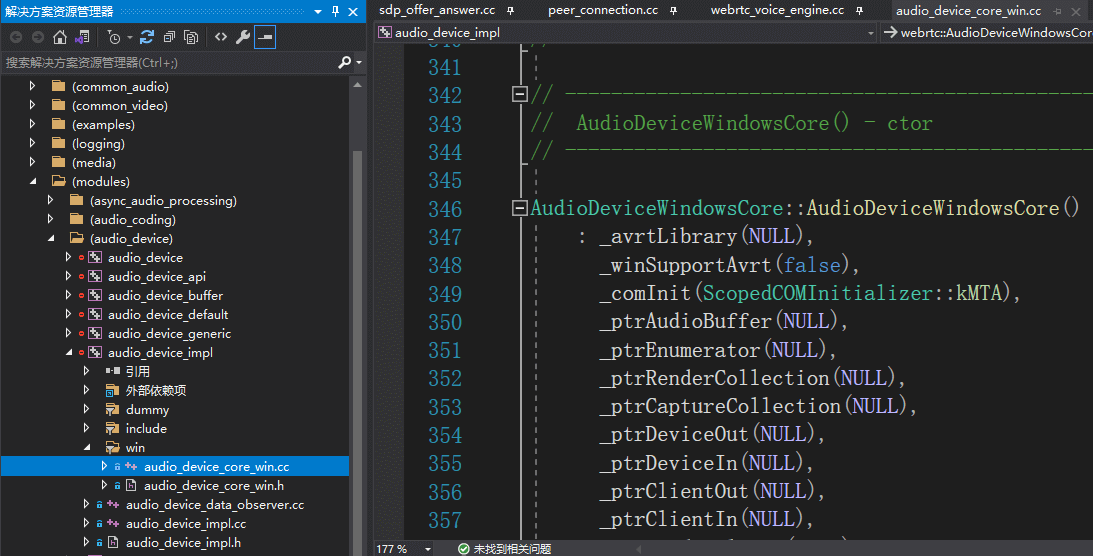Click the view code angle brackets icon

tap(221, 37)
